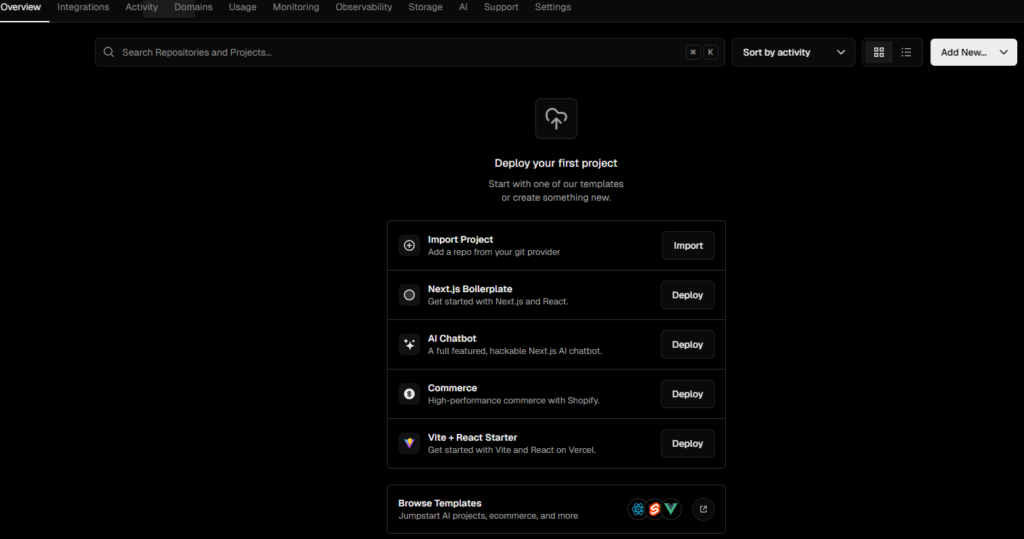Open Browse Templates external link icon

[703, 510]
